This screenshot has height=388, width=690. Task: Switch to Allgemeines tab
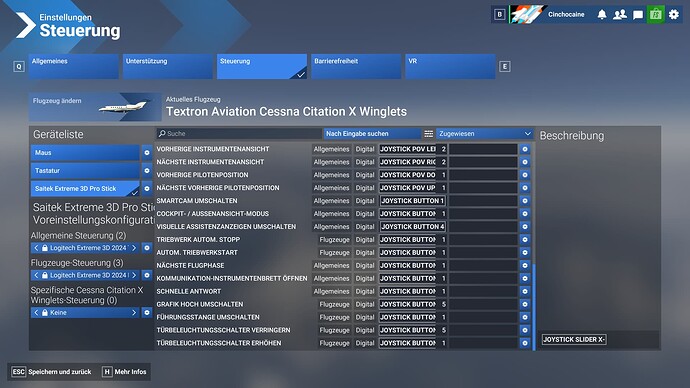tap(73, 66)
